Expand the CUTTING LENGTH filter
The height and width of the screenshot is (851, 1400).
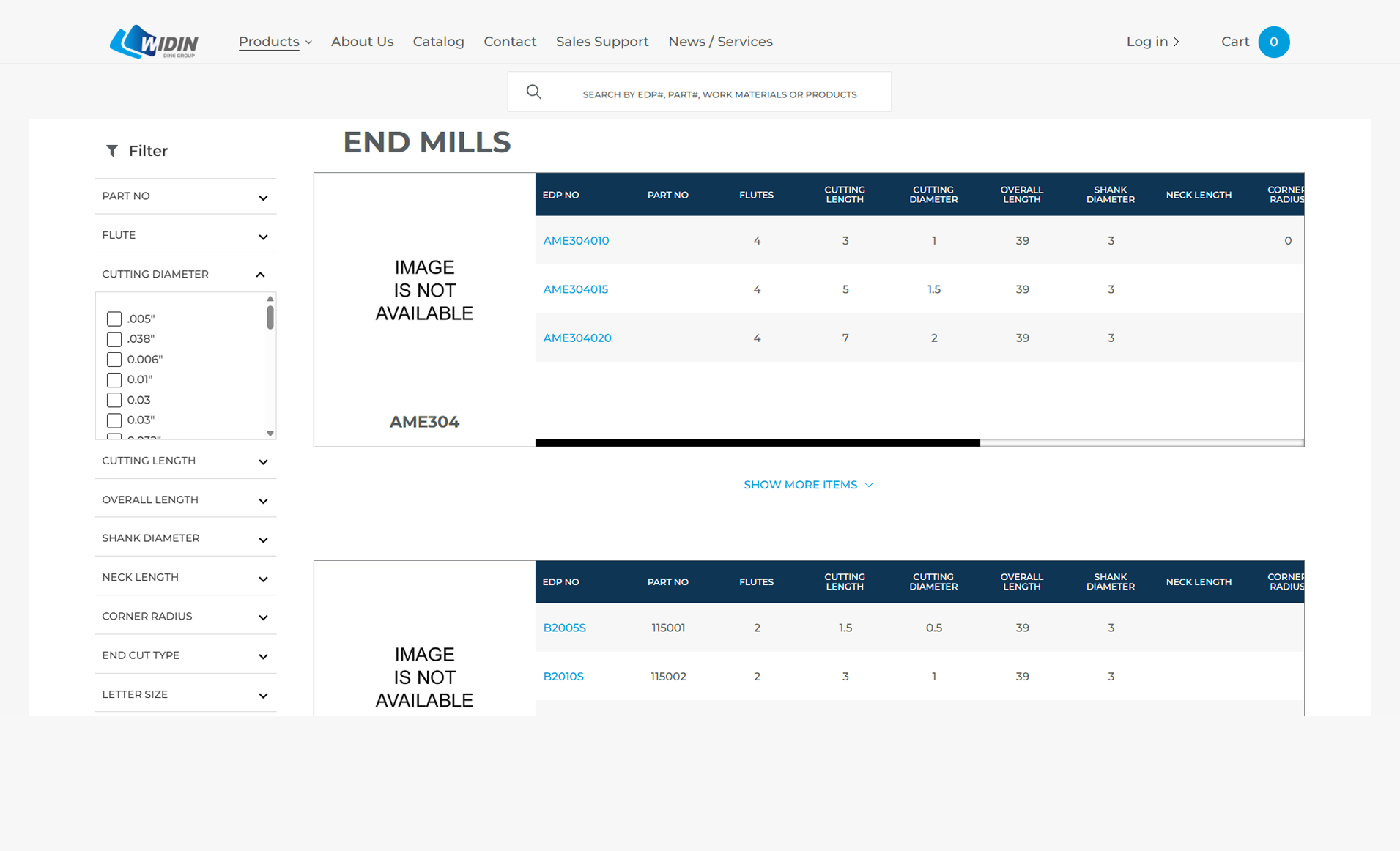[185, 461]
